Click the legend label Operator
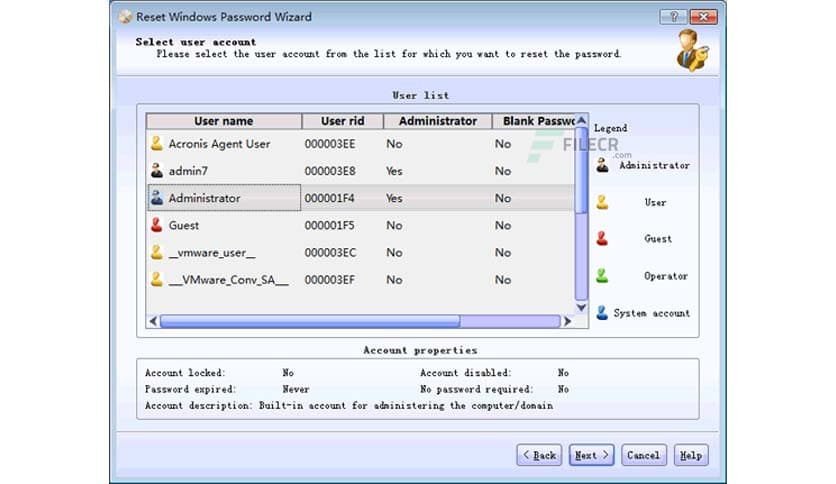The height and width of the screenshot is (484, 836). pos(666,276)
